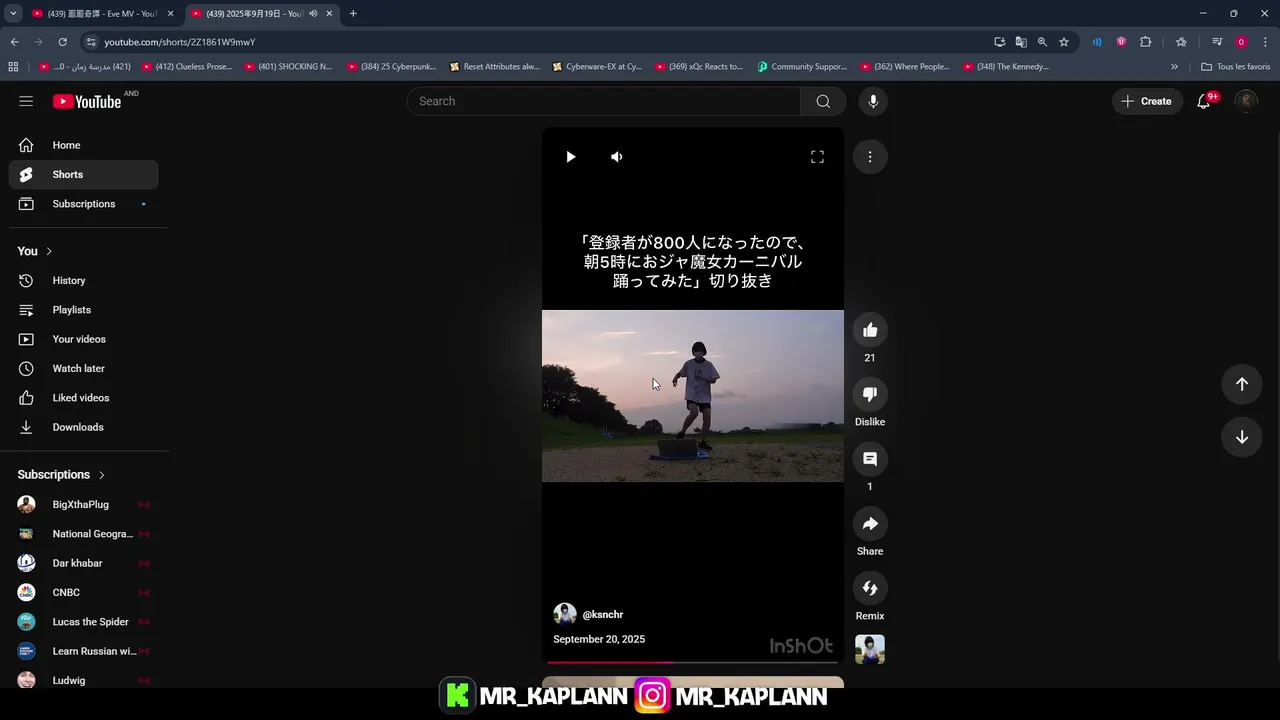The image size is (1280, 720).
Task: Open the tab search dropdown
Action: pyautogui.click(x=13, y=14)
